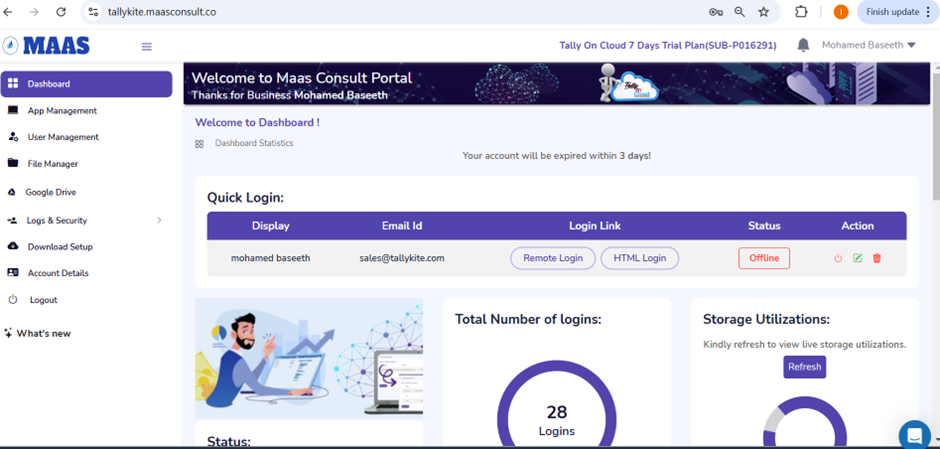The height and width of the screenshot is (449, 940).
Task: Expand the Mohamed Baseeth user dropdown
Action: (868, 45)
